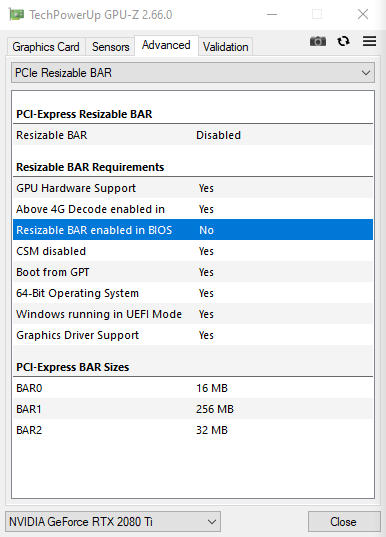Viewport: 386px width, 537px height.
Task: Select the Advanced tab
Action: coord(166,45)
